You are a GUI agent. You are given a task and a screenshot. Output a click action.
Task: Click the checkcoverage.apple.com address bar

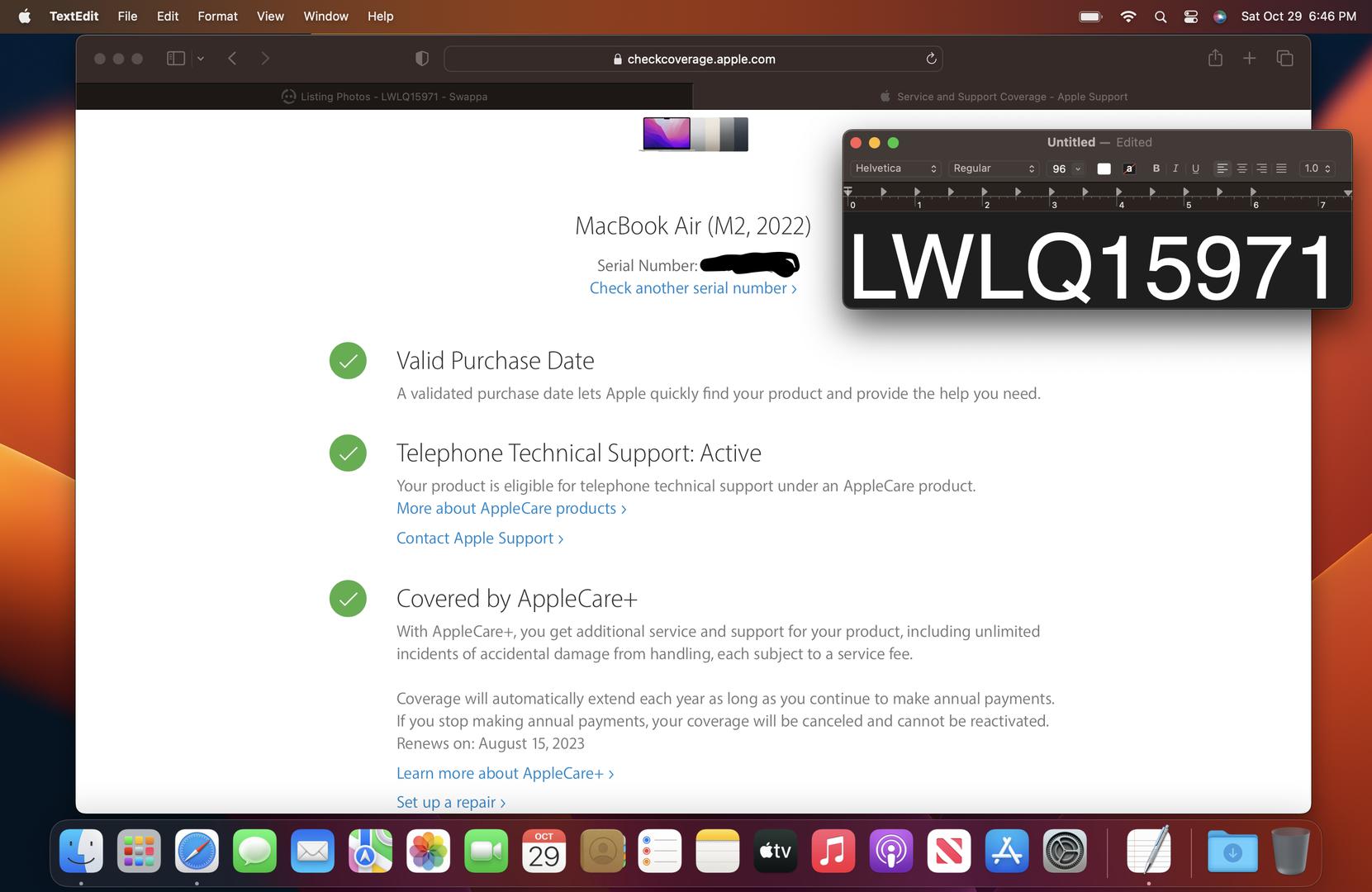pyautogui.click(x=692, y=59)
